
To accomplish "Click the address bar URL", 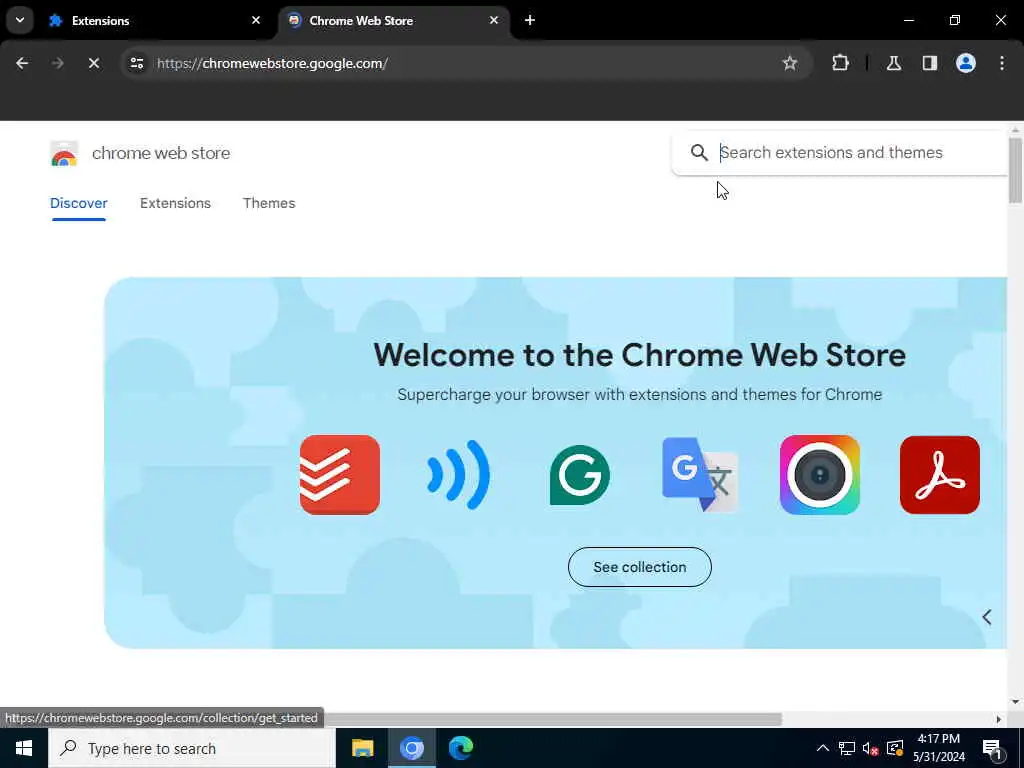I will [272, 63].
